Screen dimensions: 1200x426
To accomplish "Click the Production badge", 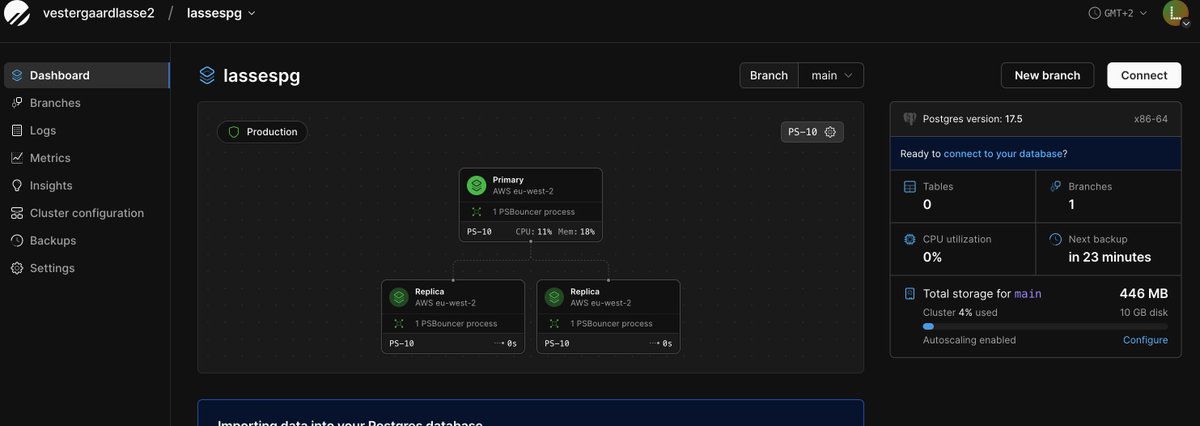I will click(x=263, y=131).
